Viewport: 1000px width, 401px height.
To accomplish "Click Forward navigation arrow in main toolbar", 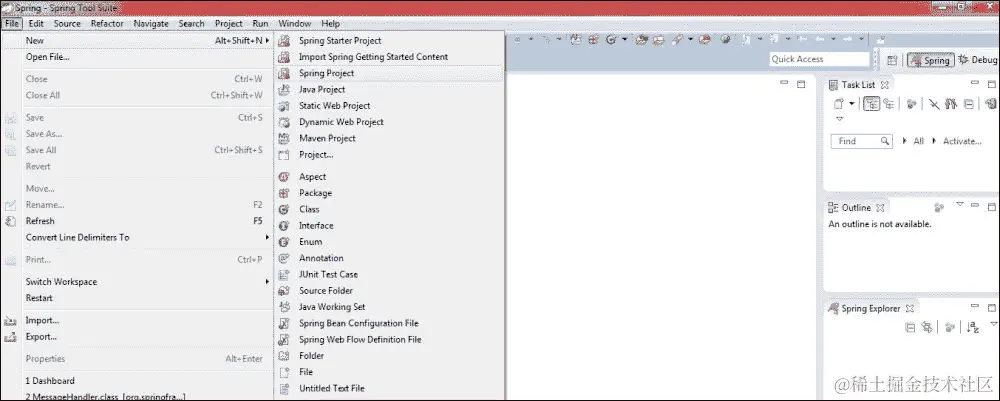I will coord(848,40).
